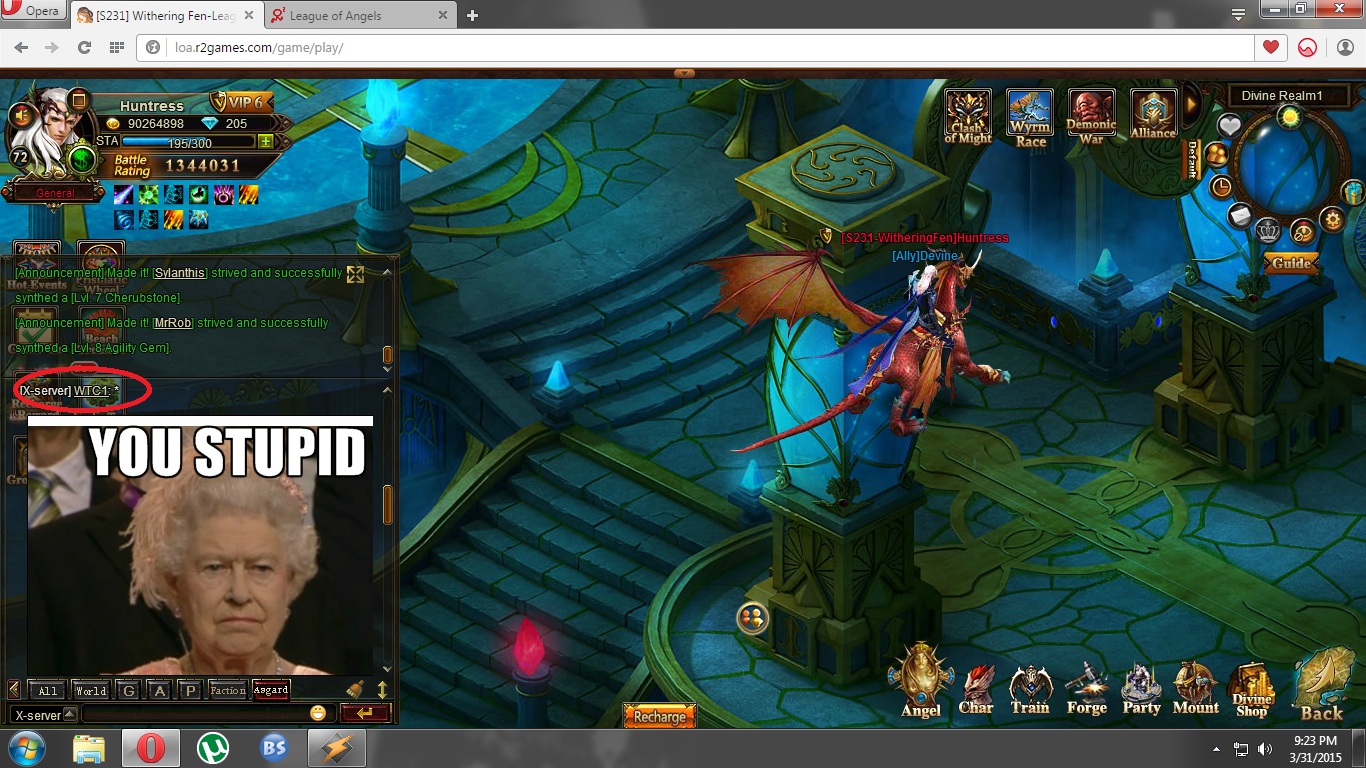Expand more event icons with right arrow

[1191, 104]
